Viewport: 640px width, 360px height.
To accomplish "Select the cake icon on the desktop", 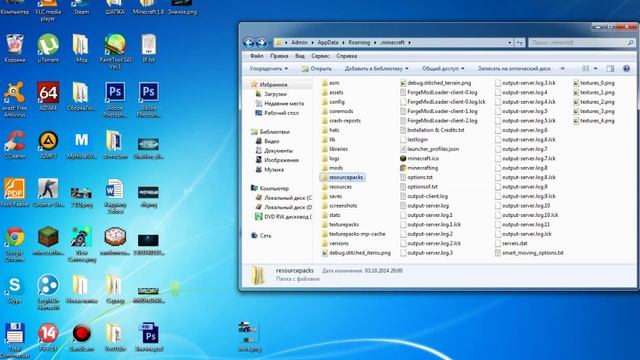I will [115, 241].
